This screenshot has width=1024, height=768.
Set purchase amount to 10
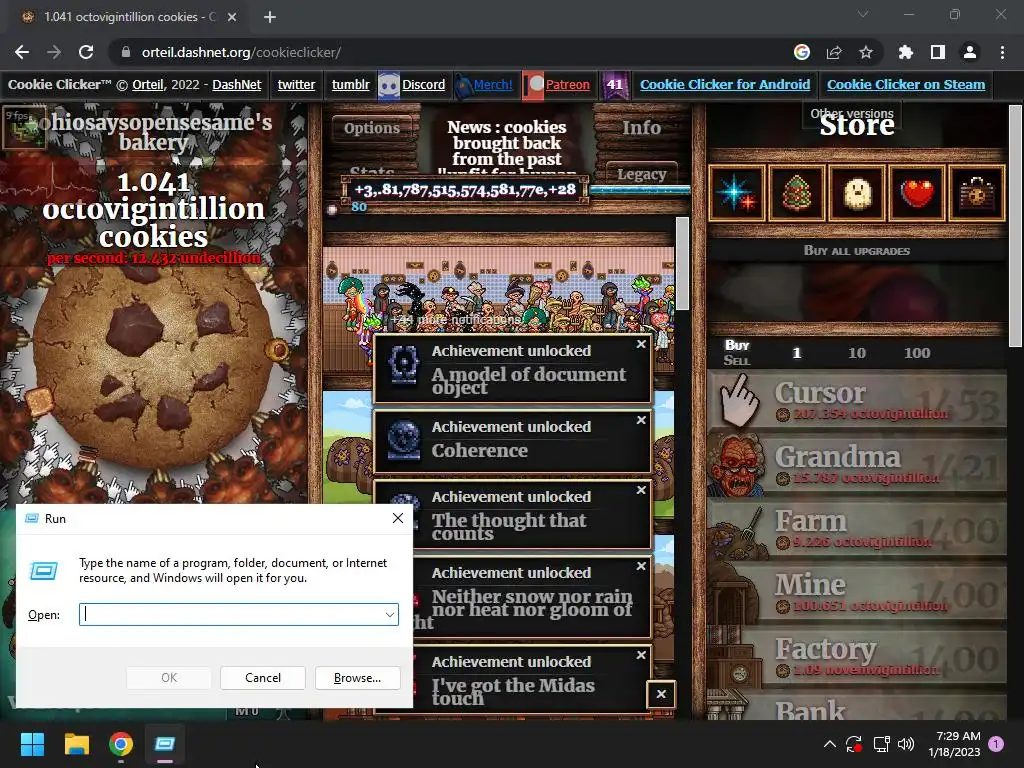[857, 353]
